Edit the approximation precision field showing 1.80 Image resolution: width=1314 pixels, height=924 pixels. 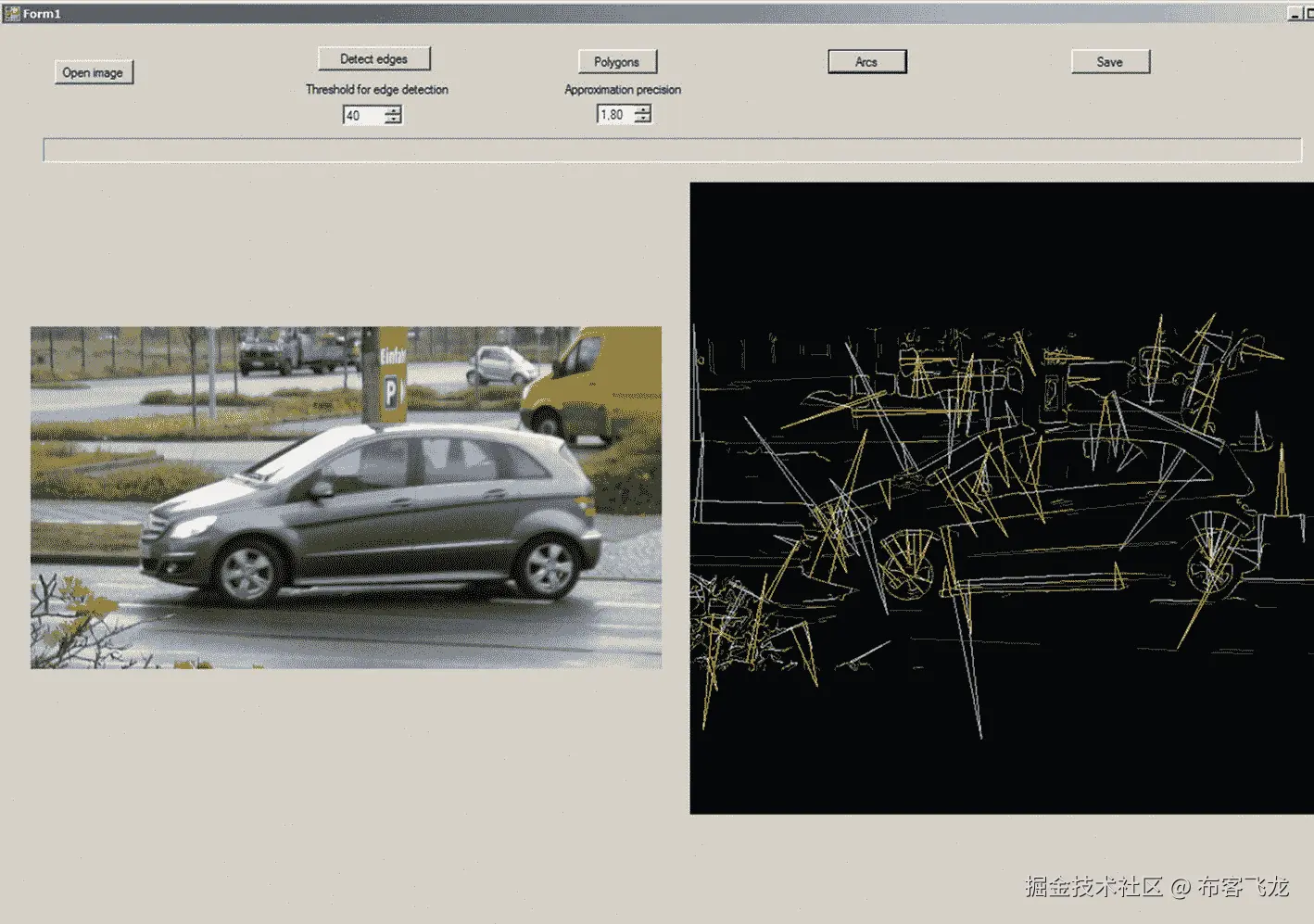(612, 114)
